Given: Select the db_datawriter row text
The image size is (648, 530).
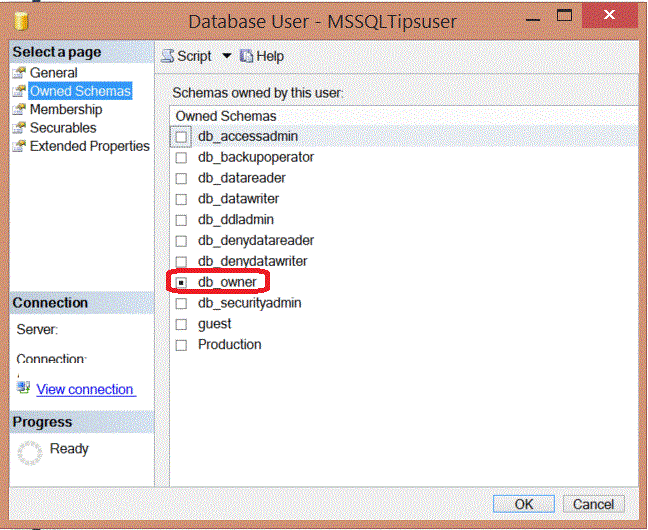Looking at the screenshot, I should point(238,199).
